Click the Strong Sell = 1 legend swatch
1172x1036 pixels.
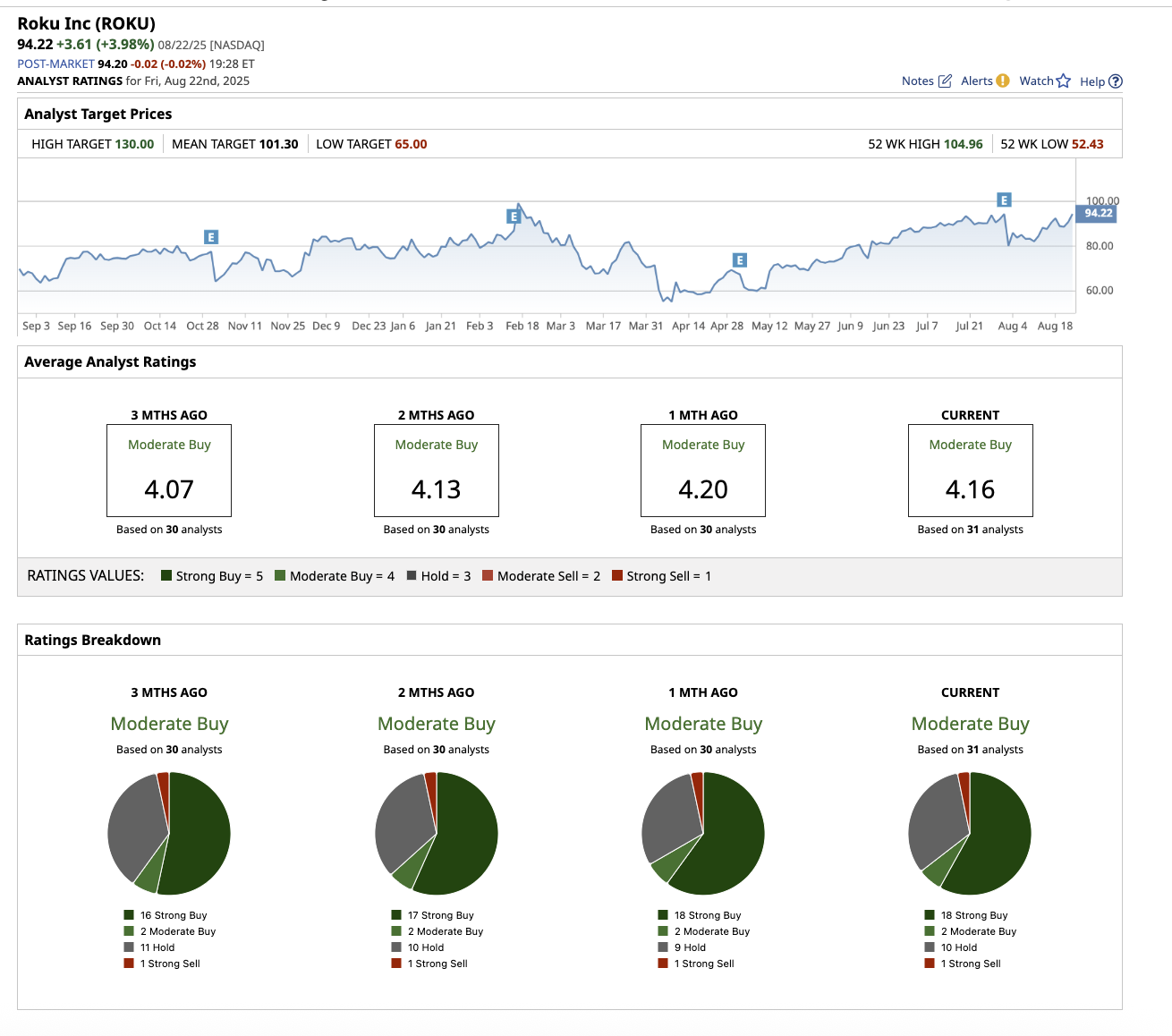pyautogui.click(x=617, y=575)
